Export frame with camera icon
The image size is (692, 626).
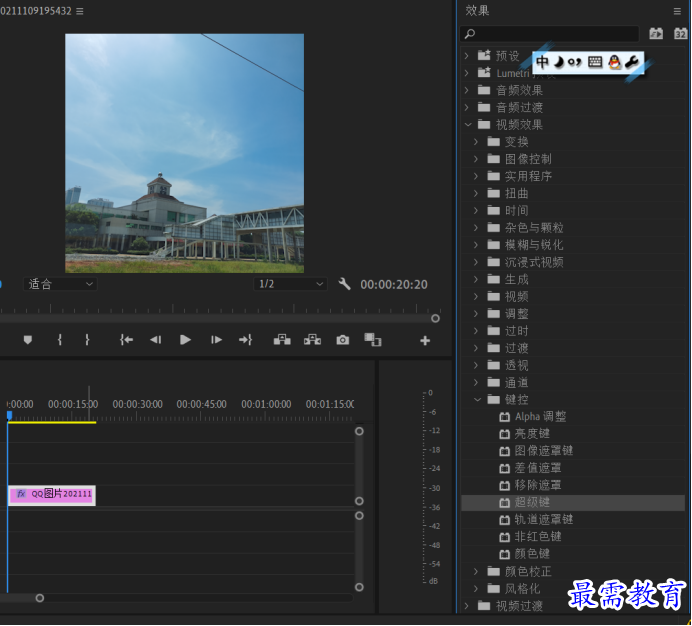tap(342, 340)
